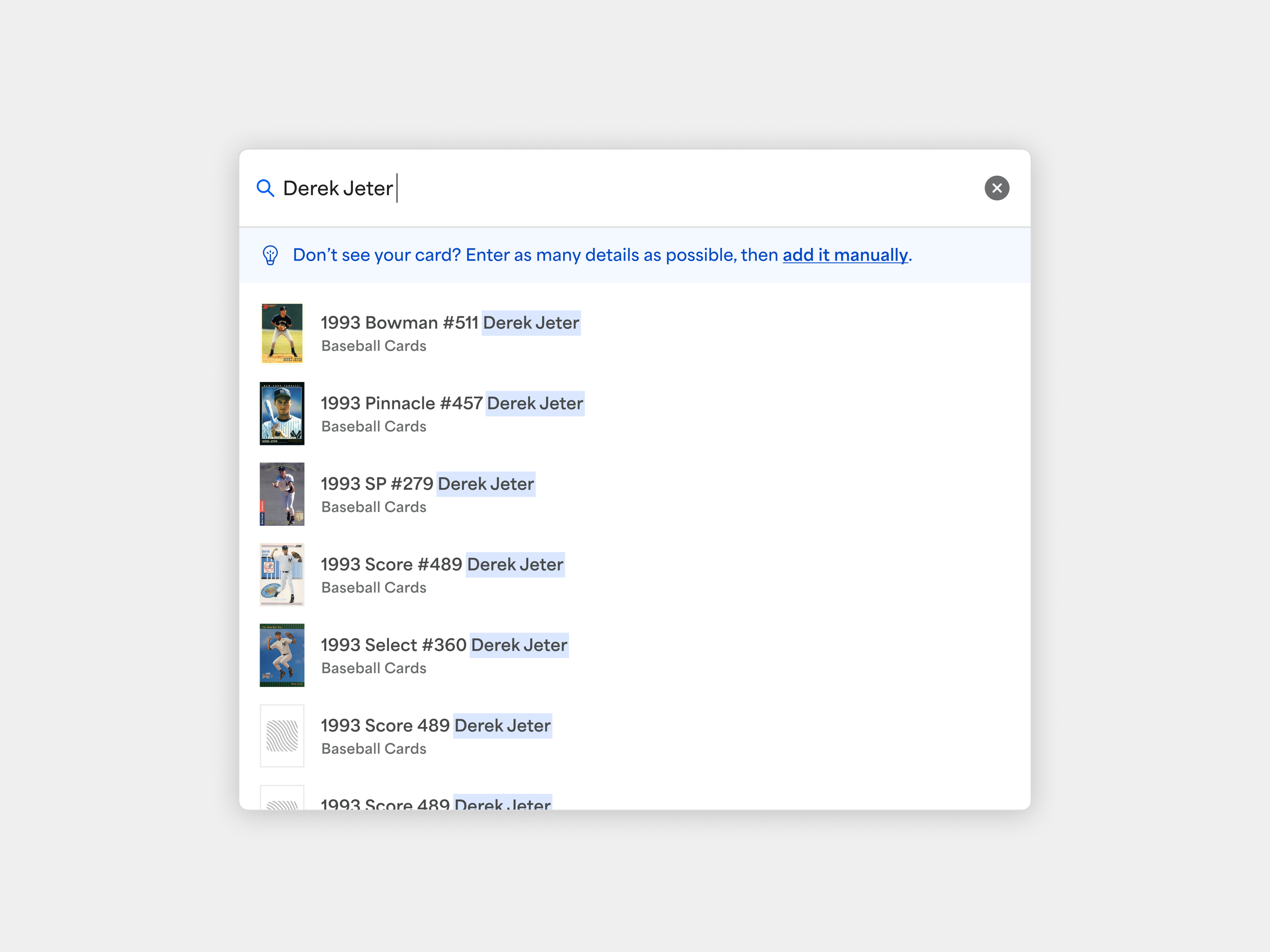Select the 1993 Score #489 card thumbnail
Image resolution: width=1270 pixels, height=952 pixels.
(282, 574)
